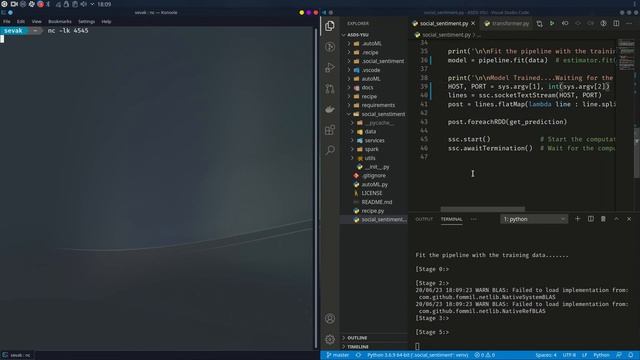The image size is (640, 360).
Task: Expand .autoML folder in explorer
Action: (x=373, y=43)
